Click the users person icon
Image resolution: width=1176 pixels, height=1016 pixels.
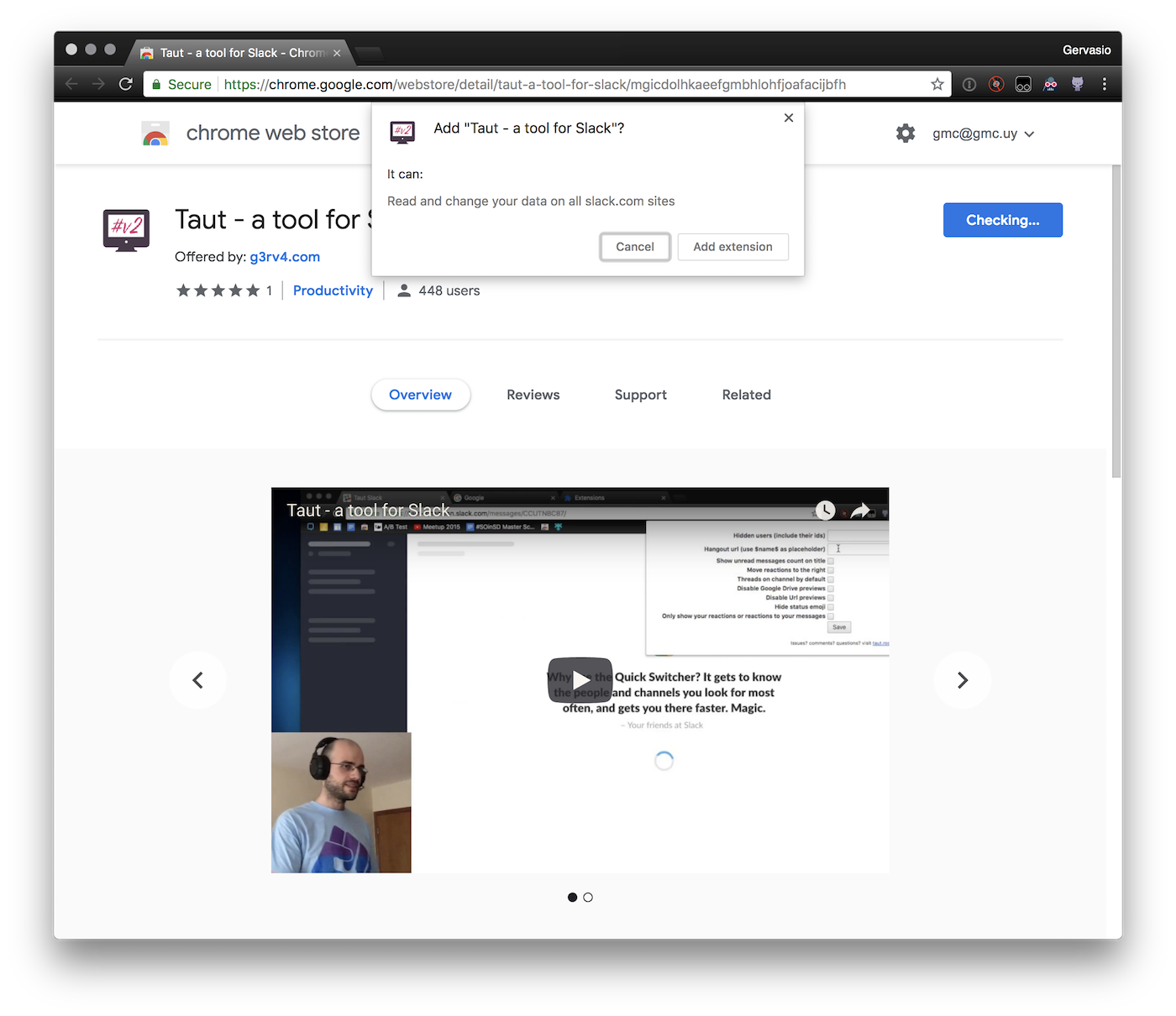pyautogui.click(x=404, y=291)
